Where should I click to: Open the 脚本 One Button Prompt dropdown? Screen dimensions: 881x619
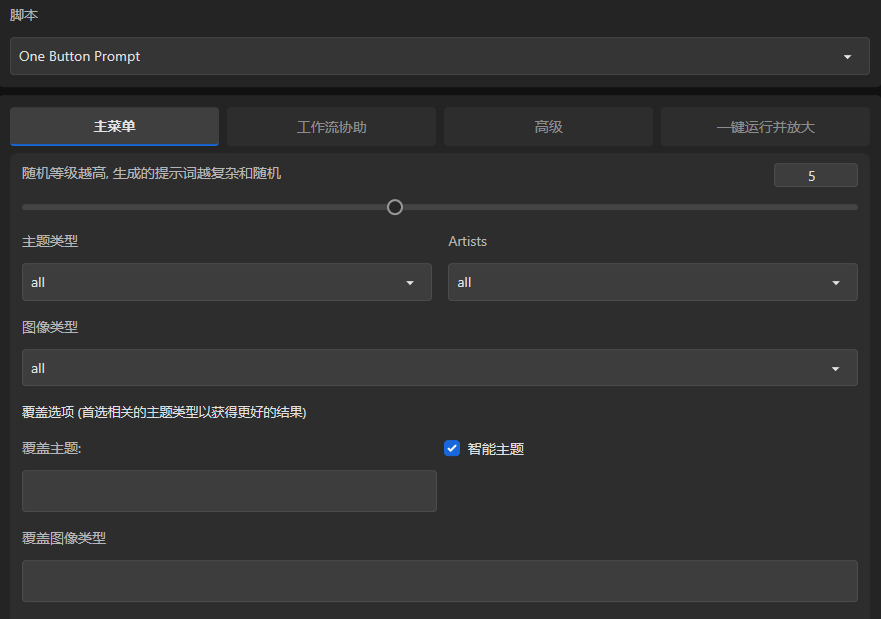(439, 56)
